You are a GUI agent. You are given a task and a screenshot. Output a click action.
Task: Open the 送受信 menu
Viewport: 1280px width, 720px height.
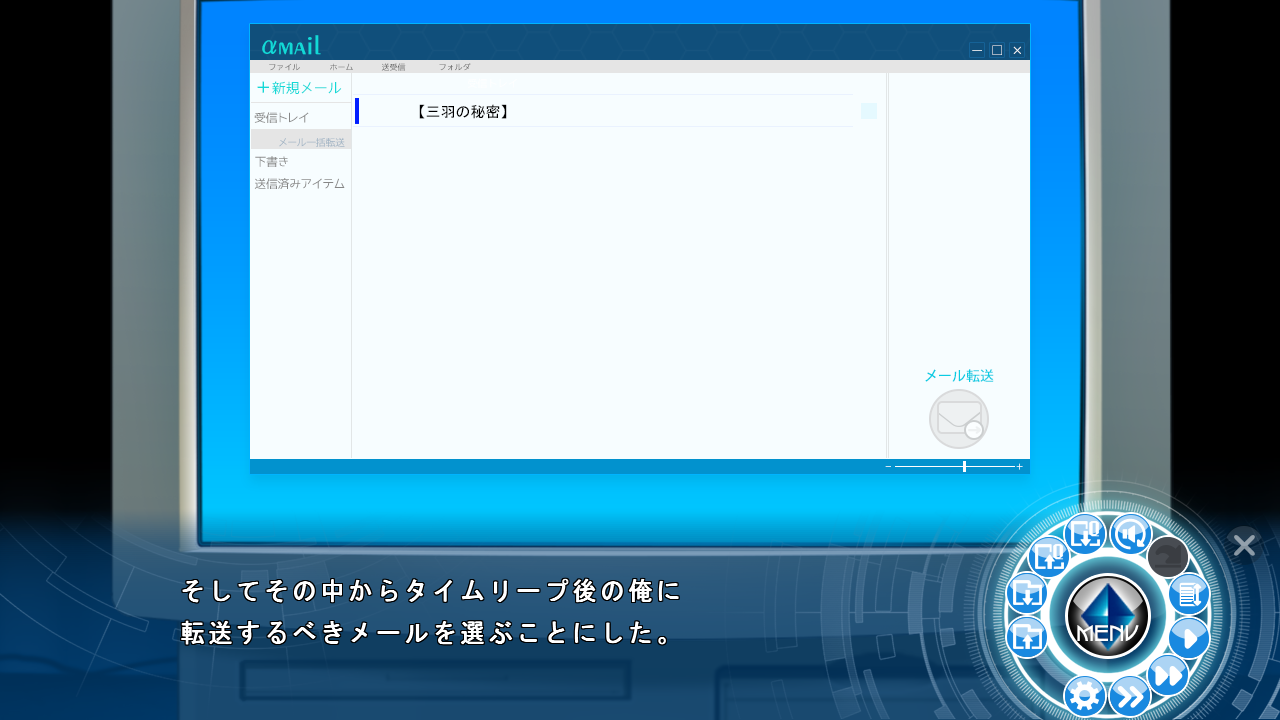tap(393, 67)
